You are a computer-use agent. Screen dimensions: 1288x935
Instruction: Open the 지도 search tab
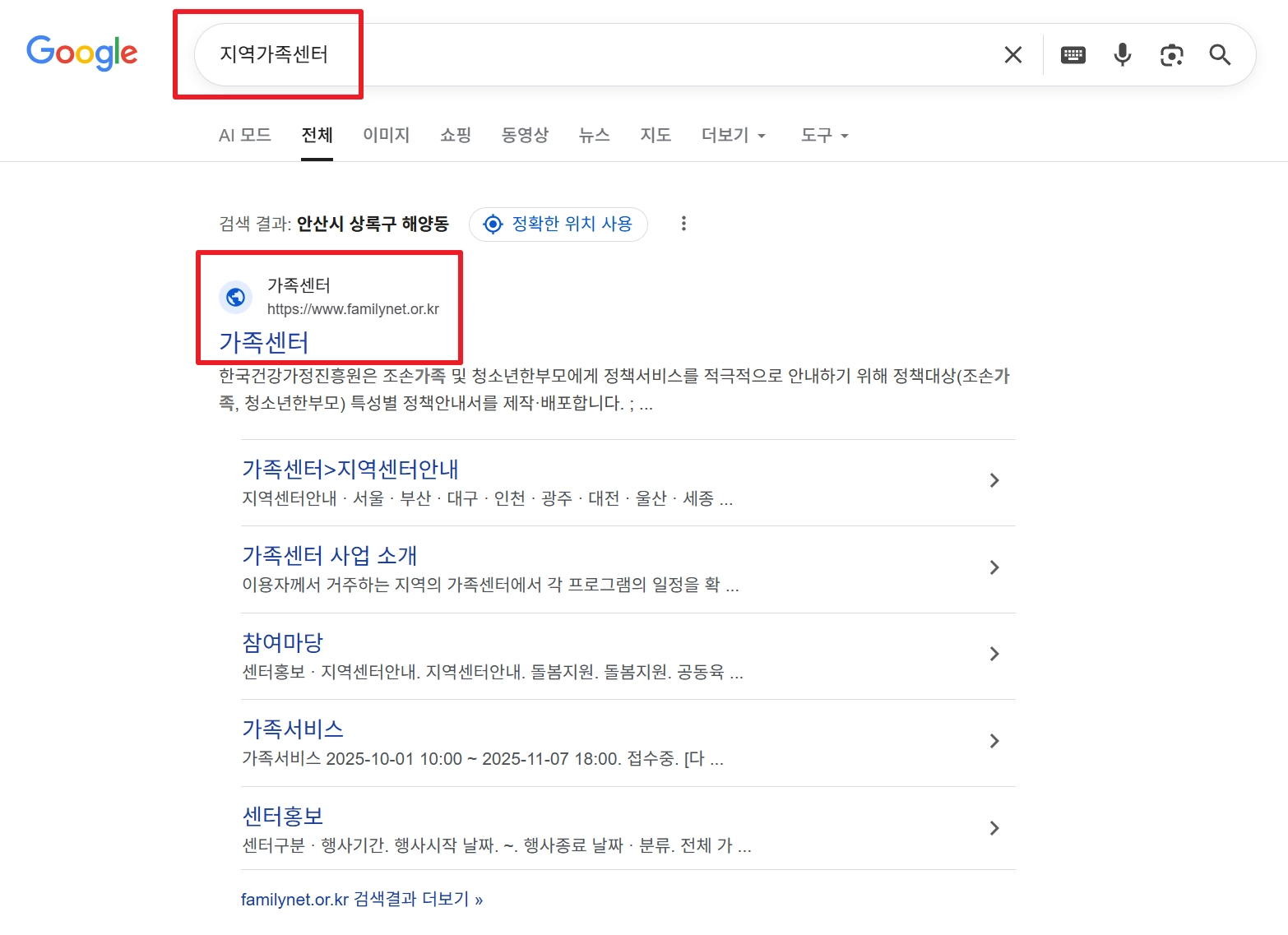pos(656,135)
